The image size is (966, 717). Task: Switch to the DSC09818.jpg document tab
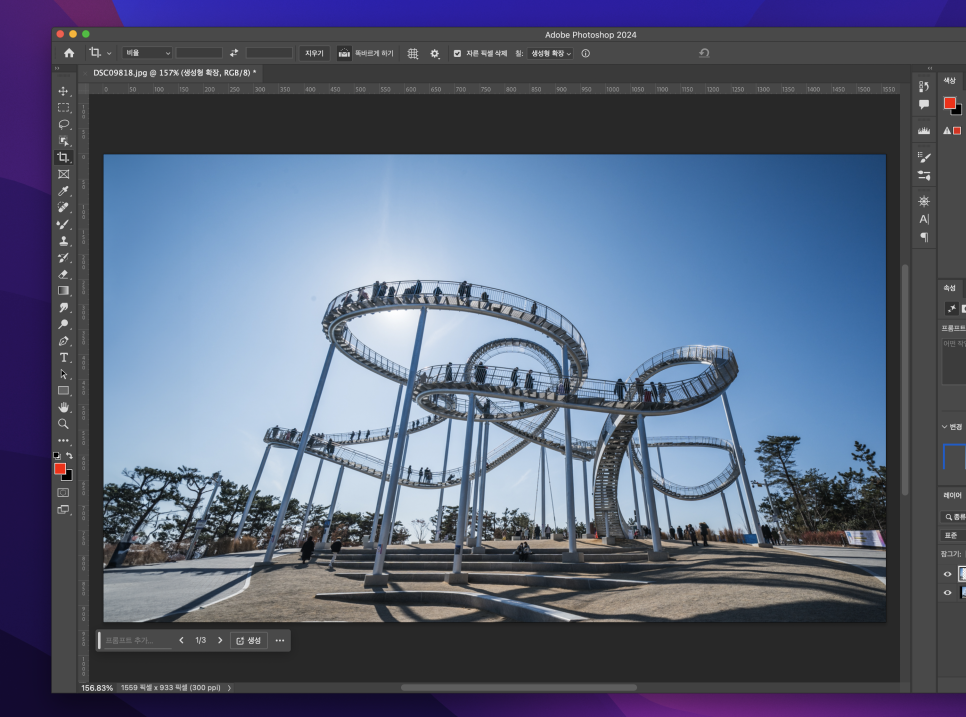click(x=174, y=73)
